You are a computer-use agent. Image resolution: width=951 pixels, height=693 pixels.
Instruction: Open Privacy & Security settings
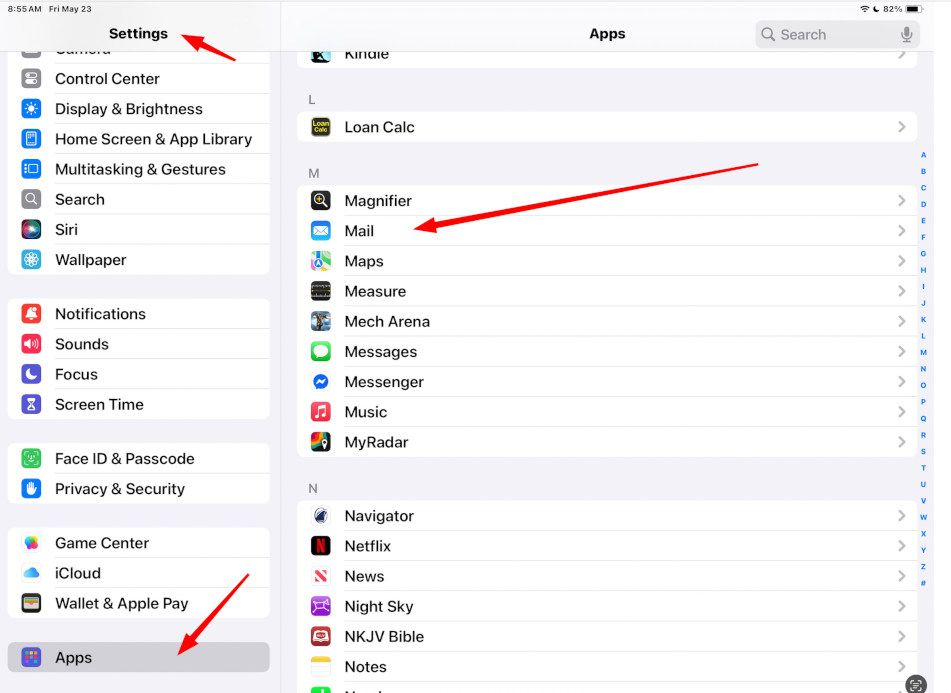138,489
